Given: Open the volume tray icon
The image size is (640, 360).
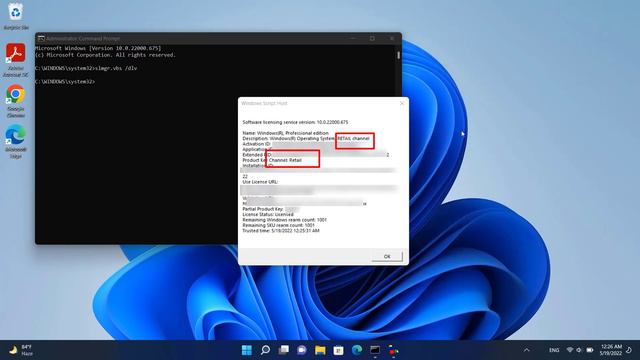Looking at the screenshot, I should point(579,350).
